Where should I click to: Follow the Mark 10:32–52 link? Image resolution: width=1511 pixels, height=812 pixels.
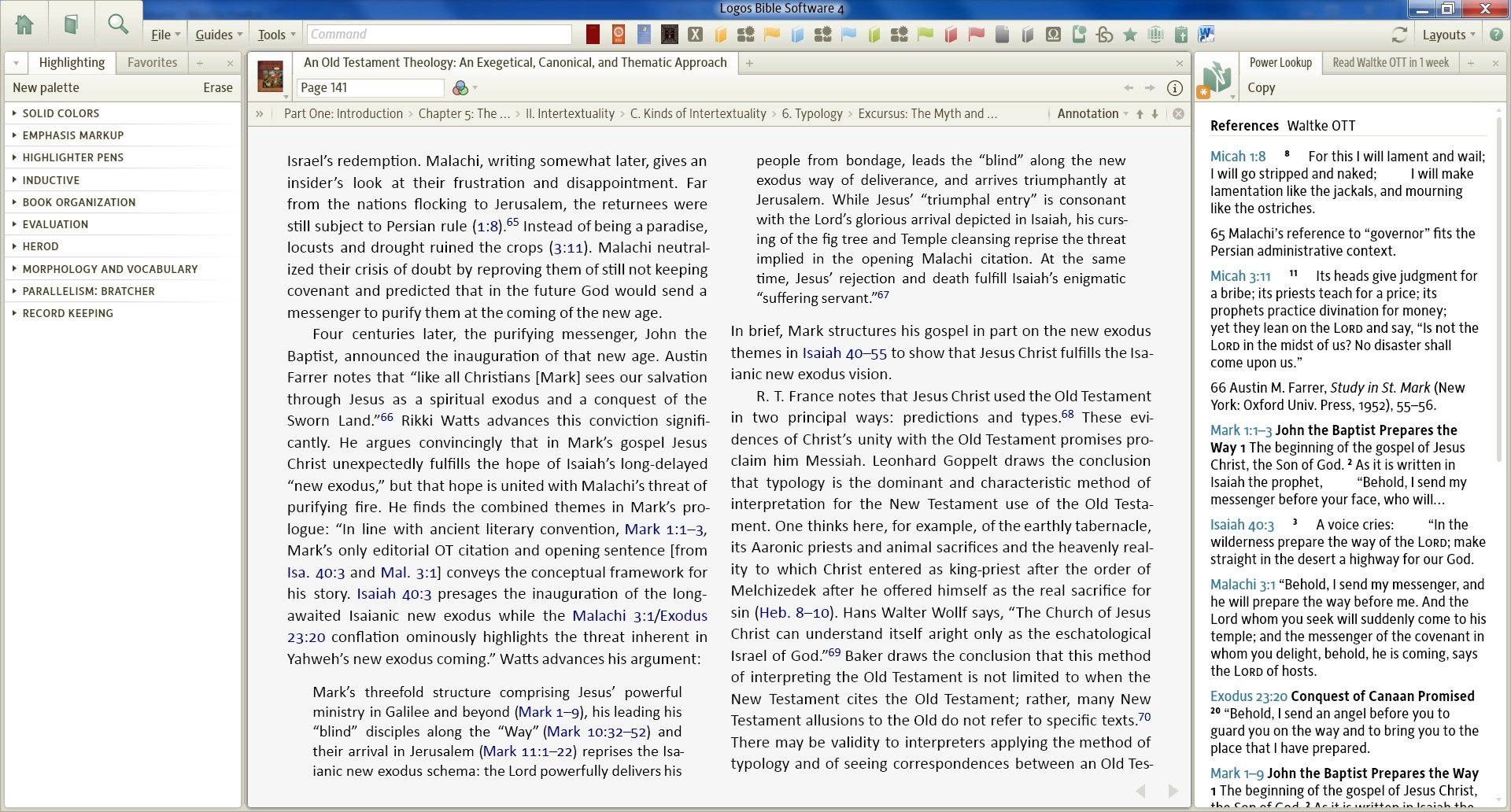click(x=597, y=732)
